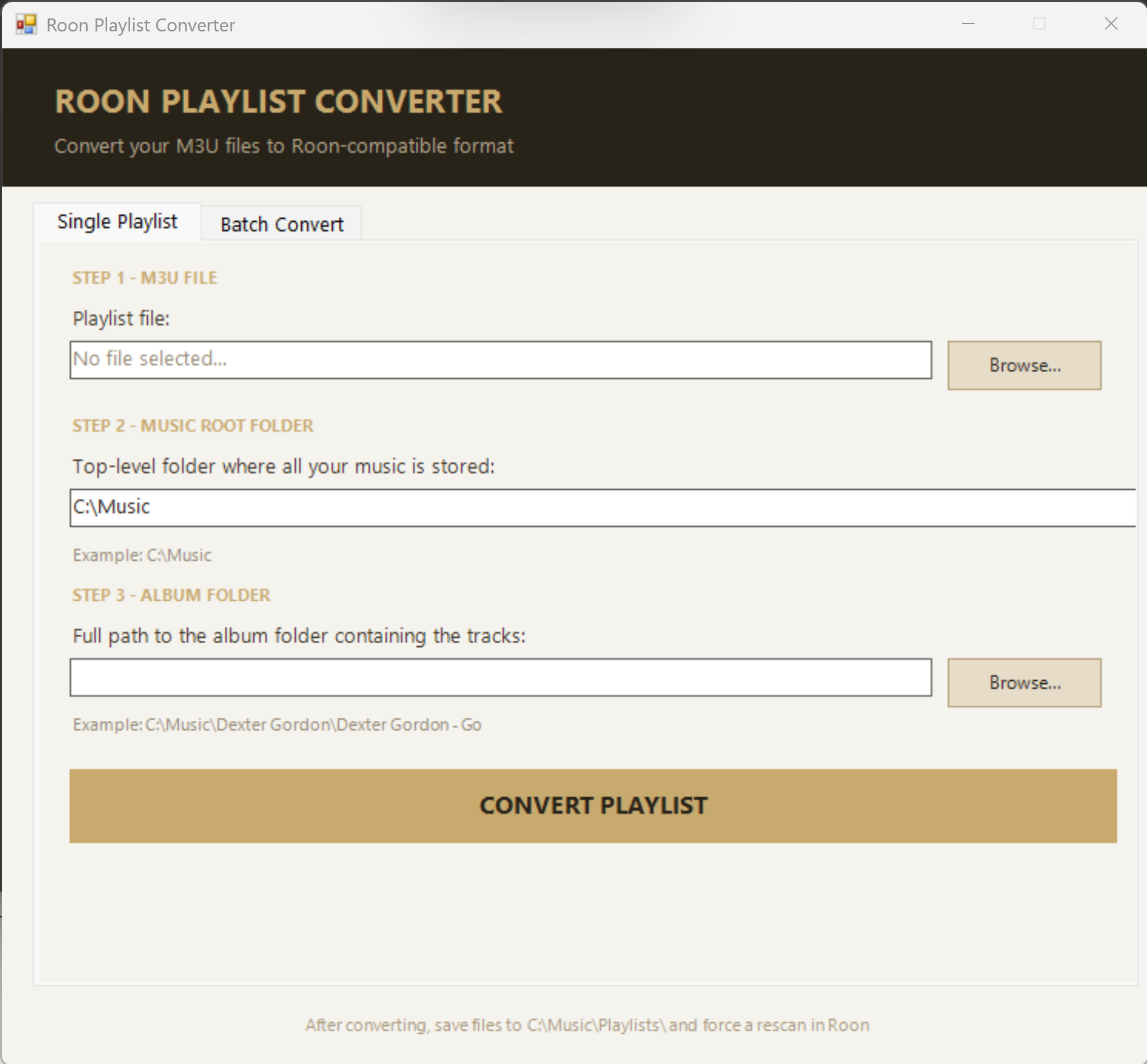This screenshot has height=1064, width=1147.
Task: Click the 'Playlist file:' label
Action: pos(121,319)
